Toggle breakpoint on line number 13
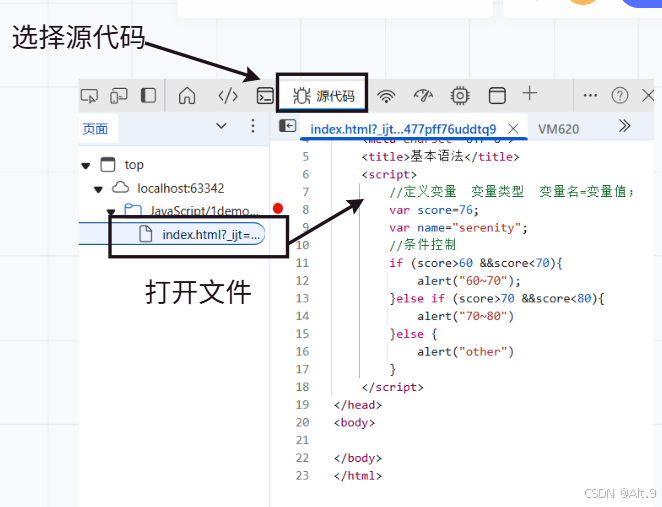 (x=302, y=298)
